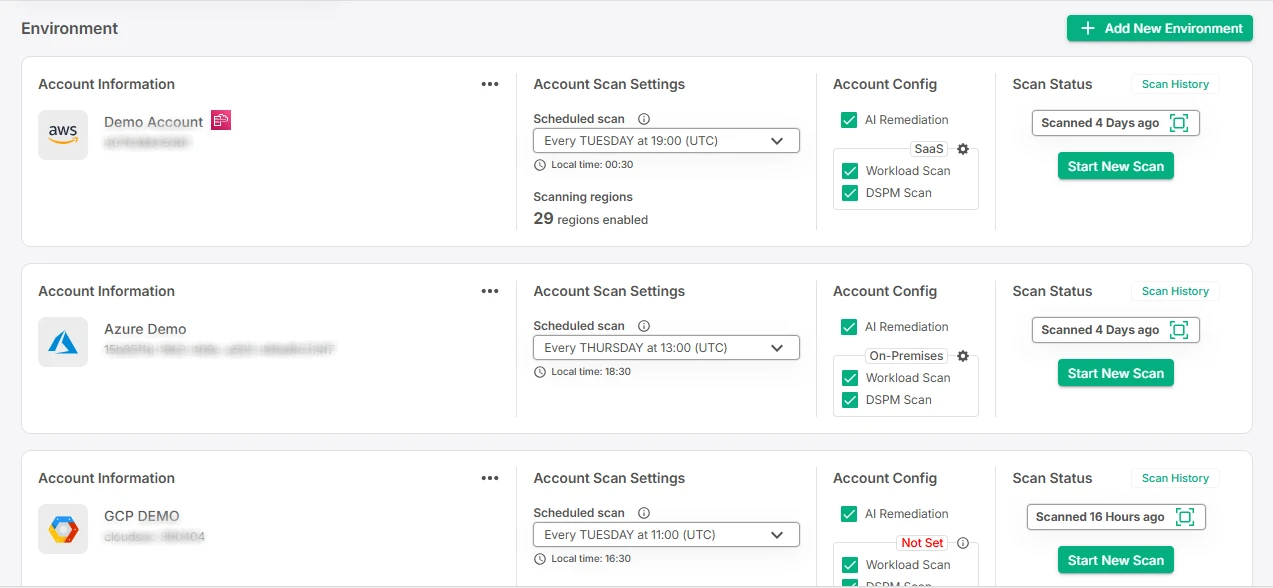Open the SaaS config gear settings
The width and height of the screenshot is (1273, 588).
963,149
